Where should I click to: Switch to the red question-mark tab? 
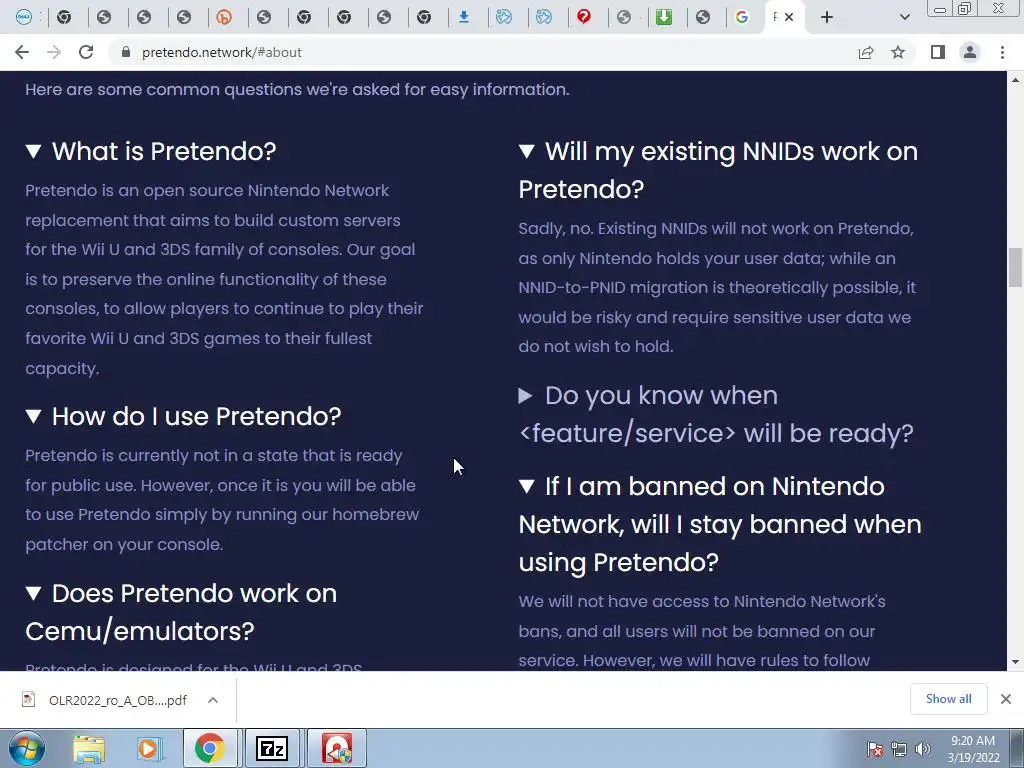pyautogui.click(x=584, y=17)
